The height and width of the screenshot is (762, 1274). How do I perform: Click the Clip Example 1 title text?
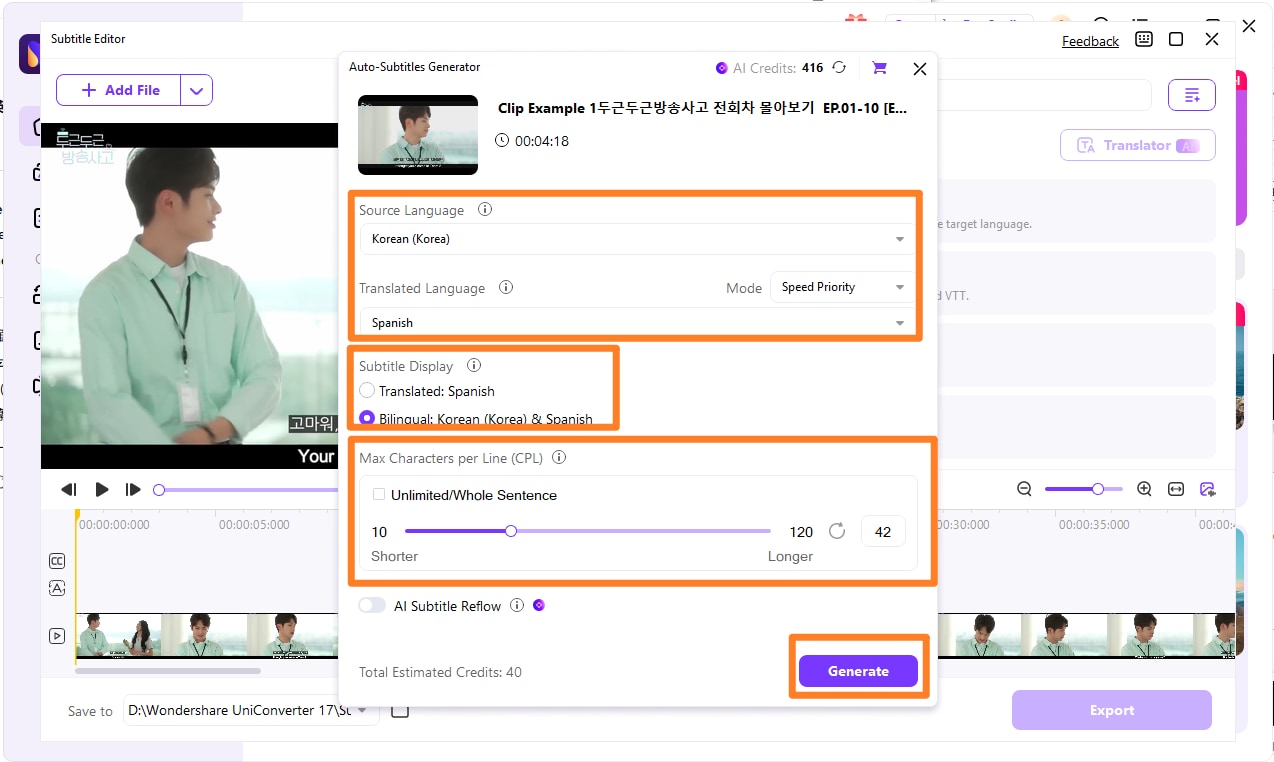pos(703,108)
